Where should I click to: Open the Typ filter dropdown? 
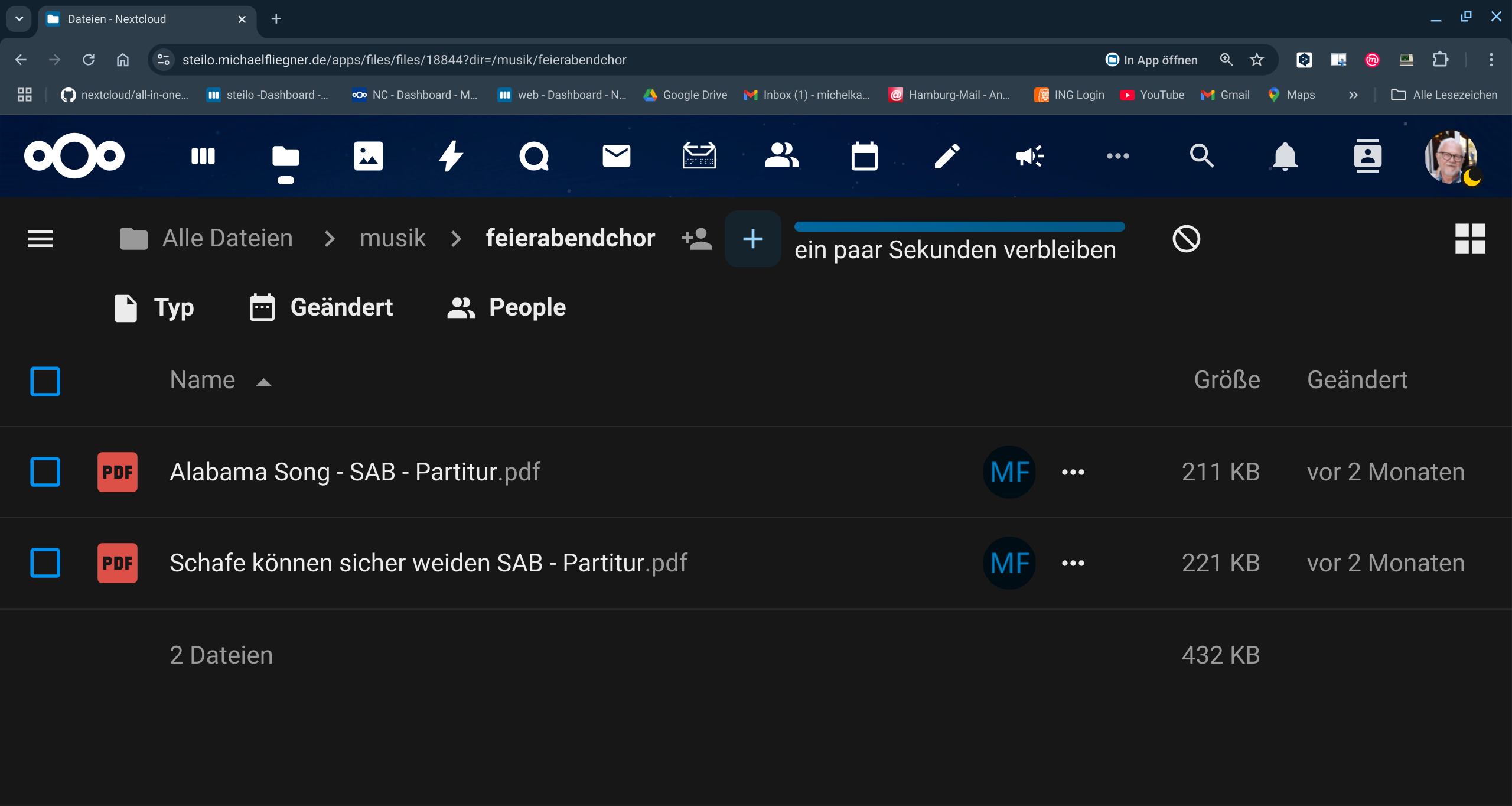(x=154, y=307)
